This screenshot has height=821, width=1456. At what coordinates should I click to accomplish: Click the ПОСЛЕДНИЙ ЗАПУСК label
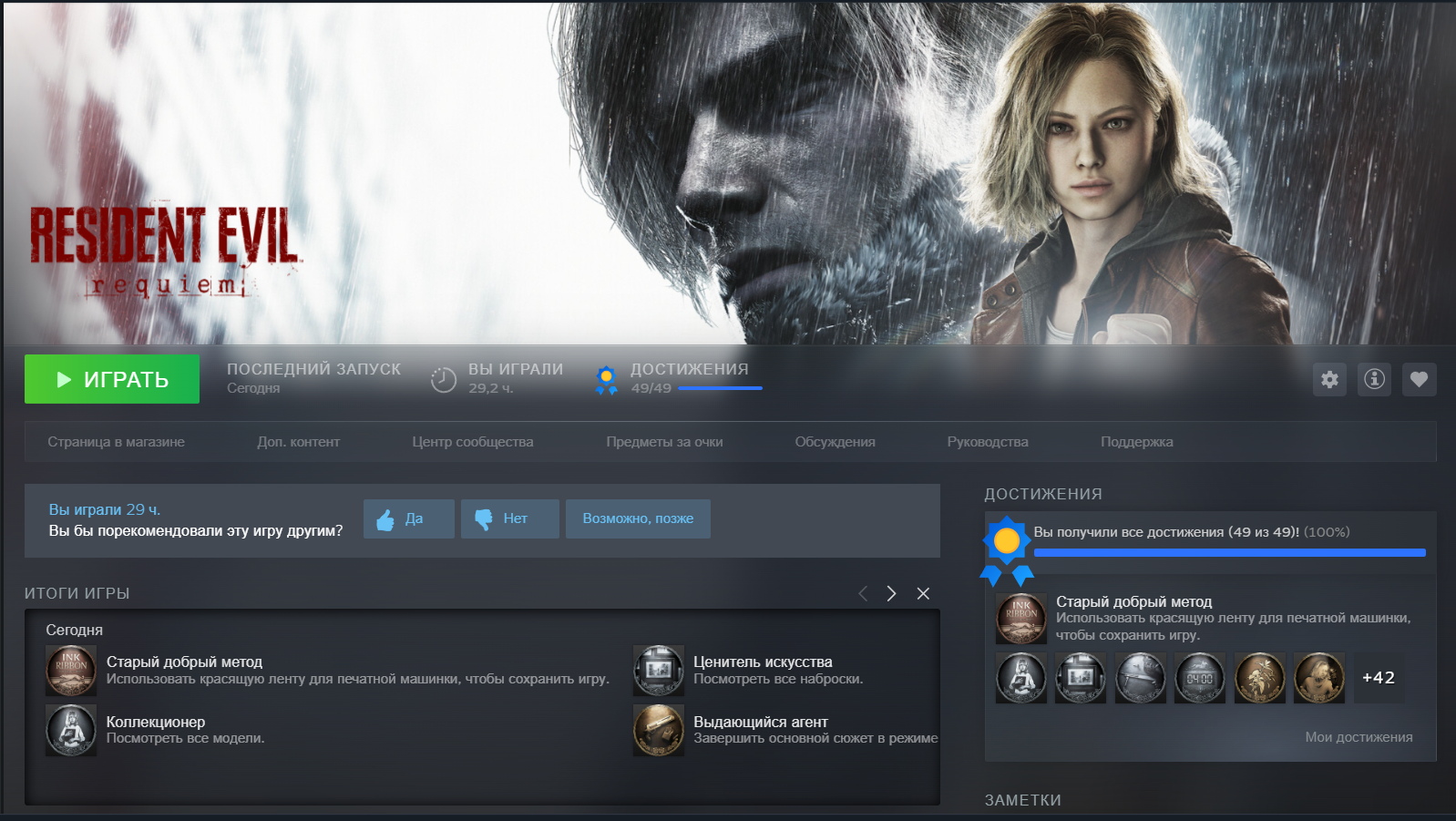pos(314,369)
